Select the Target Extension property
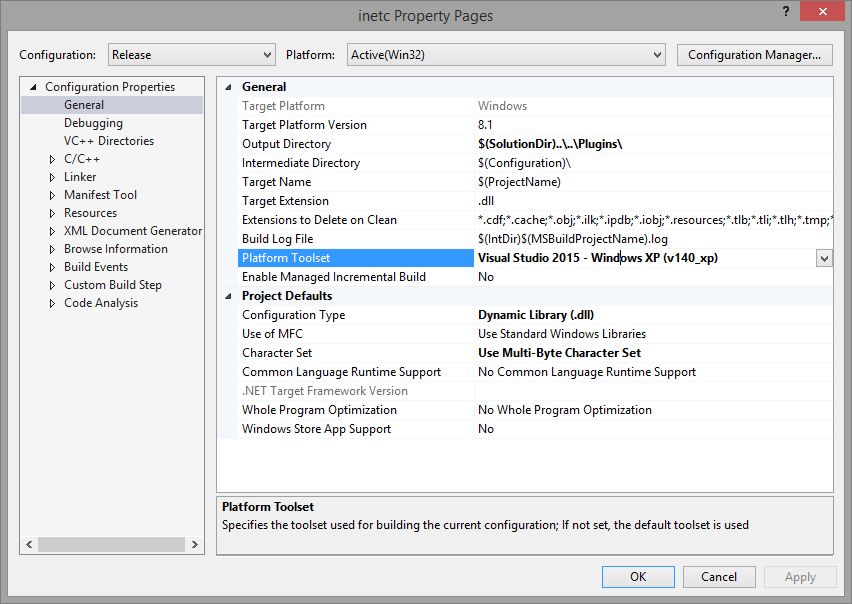The width and height of the screenshot is (852, 604). [x=285, y=201]
